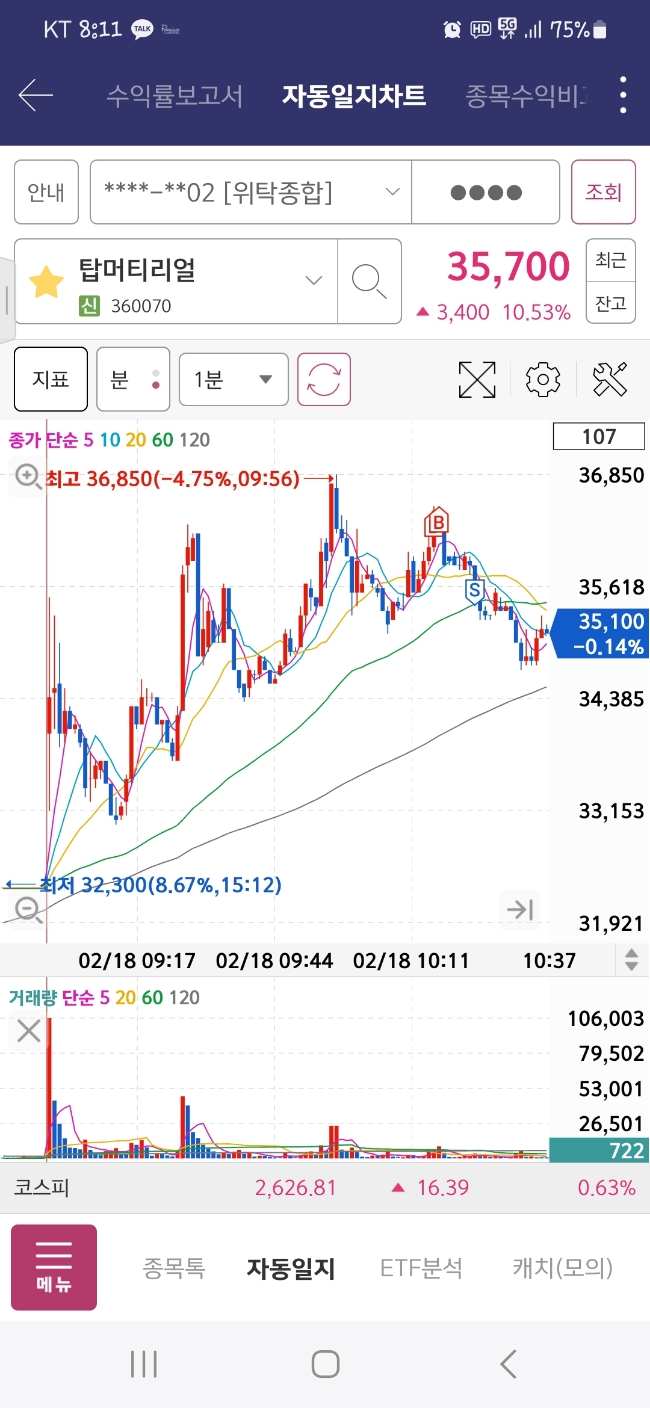Tap the 최근 button

click(x=610, y=261)
